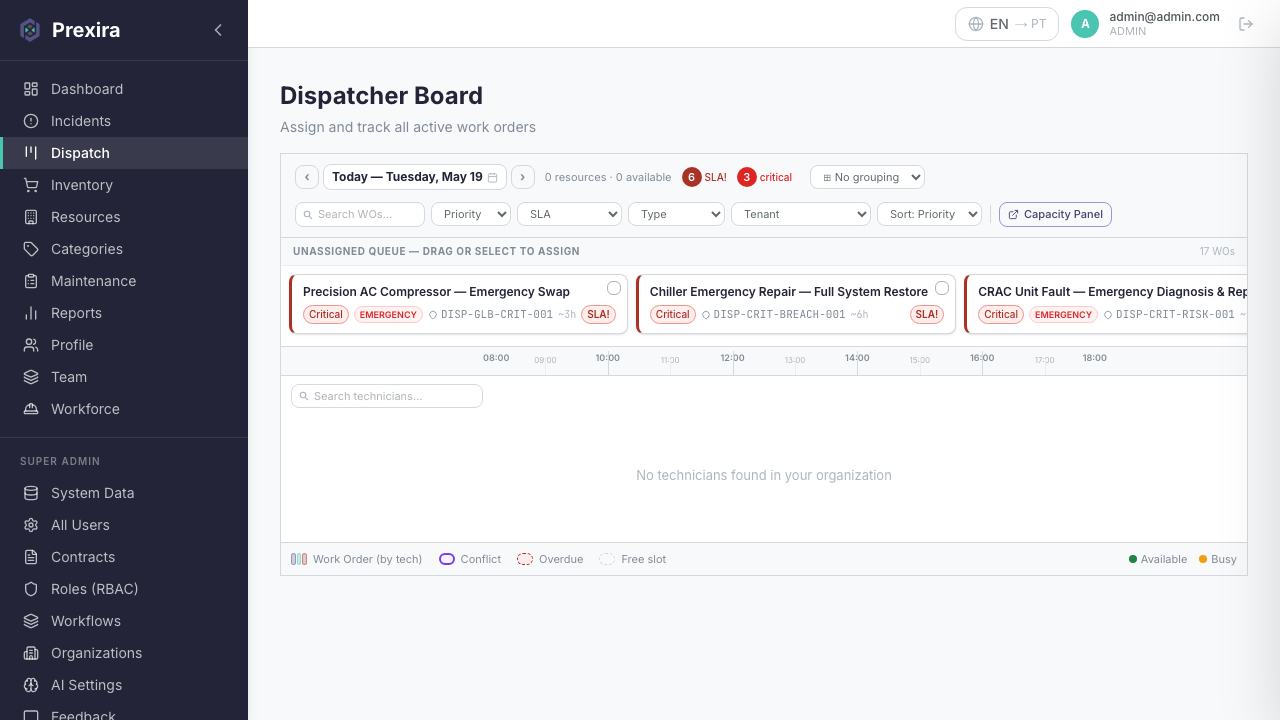Click the Search WOs field
Viewport: 1280px width, 720px height.
pos(360,214)
